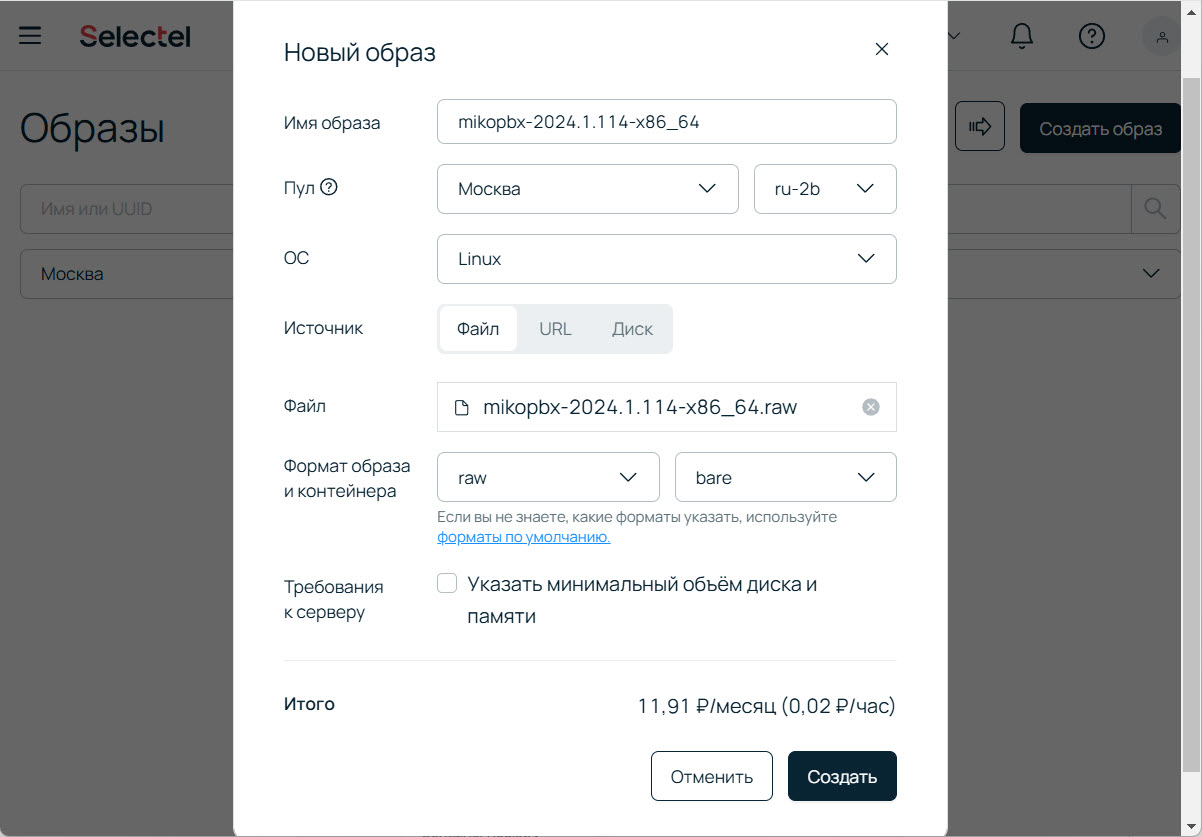Click the image name input field
1202x837 pixels.
click(x=666, y=122)
